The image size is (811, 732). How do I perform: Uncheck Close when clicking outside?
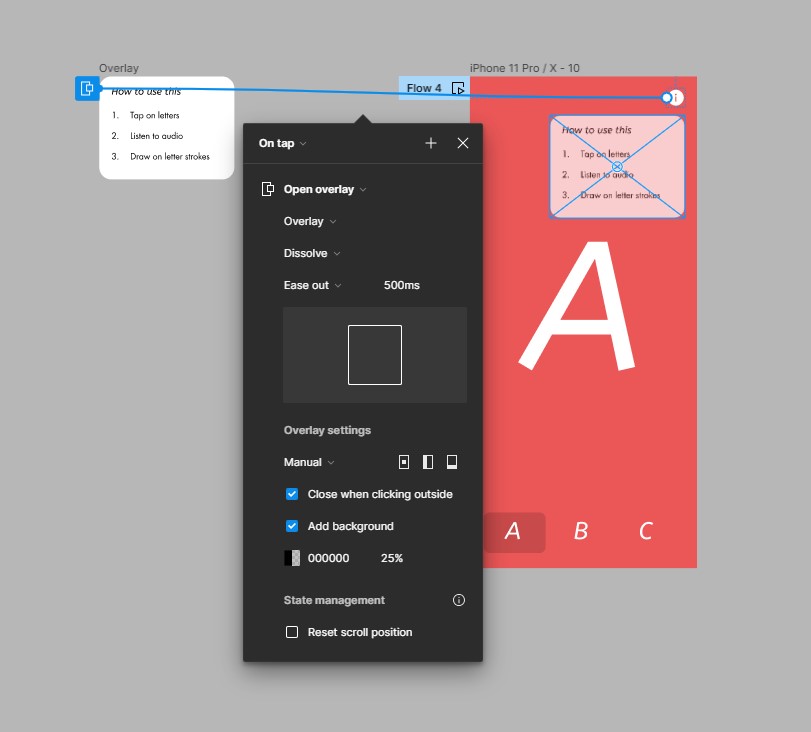[292, 494]
